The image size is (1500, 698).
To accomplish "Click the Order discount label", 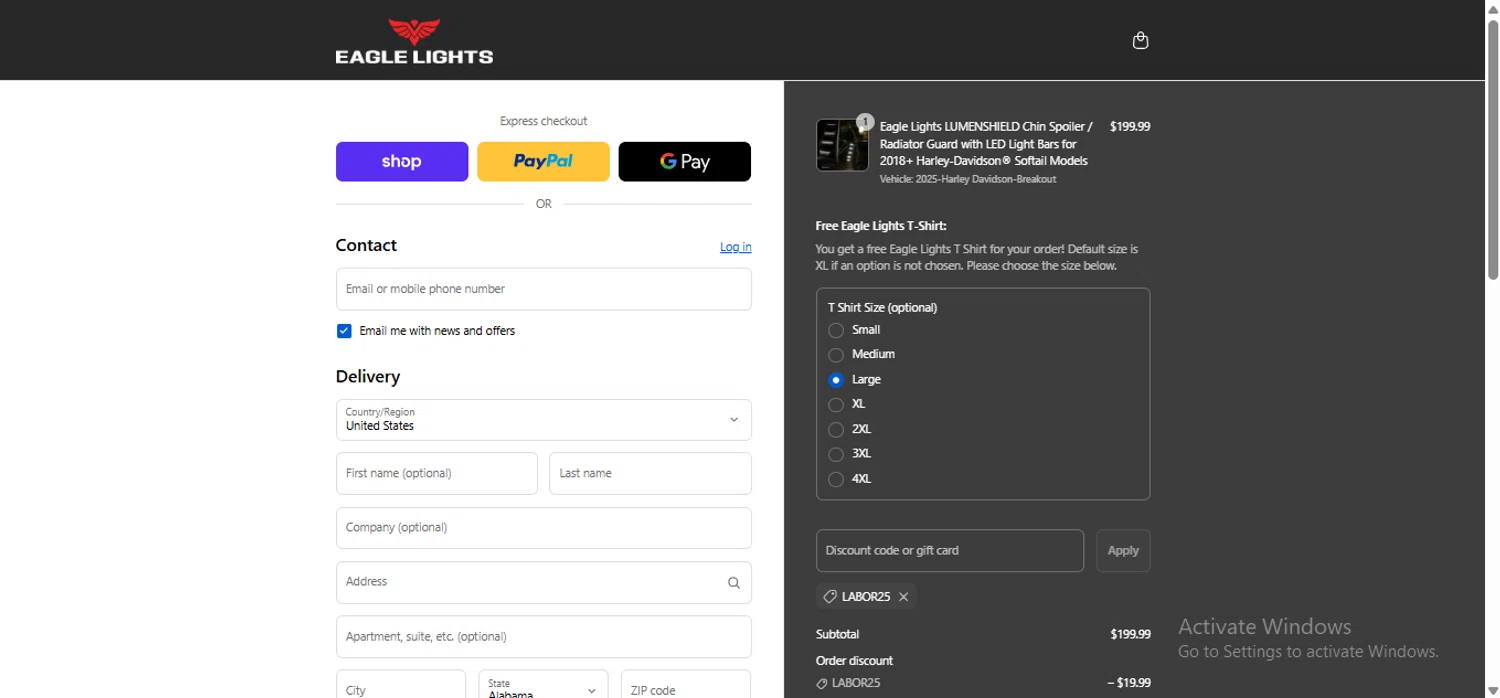I will tap(855, 661).
